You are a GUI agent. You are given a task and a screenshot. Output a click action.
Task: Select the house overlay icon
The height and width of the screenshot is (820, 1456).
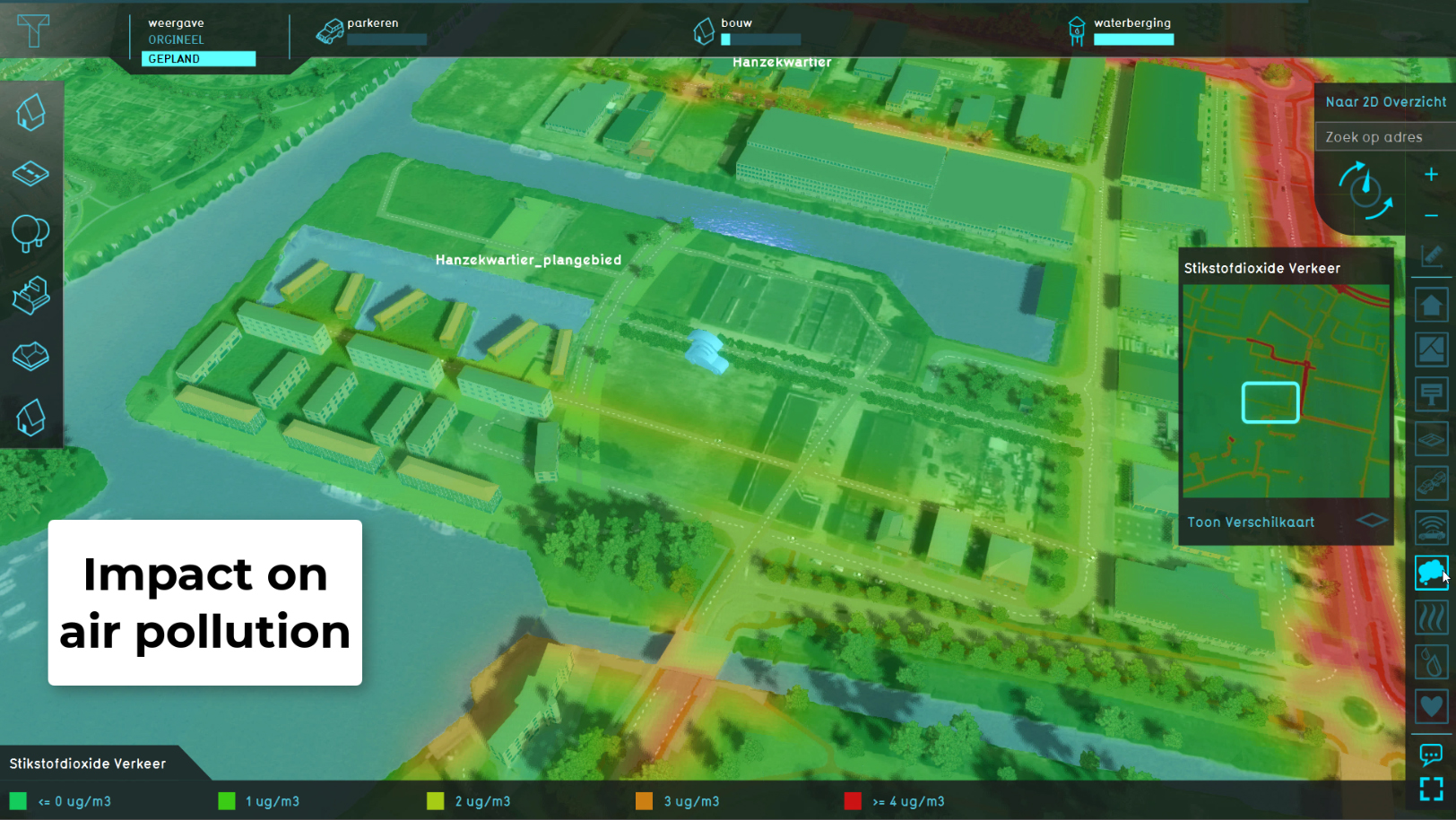point(1432,305)
